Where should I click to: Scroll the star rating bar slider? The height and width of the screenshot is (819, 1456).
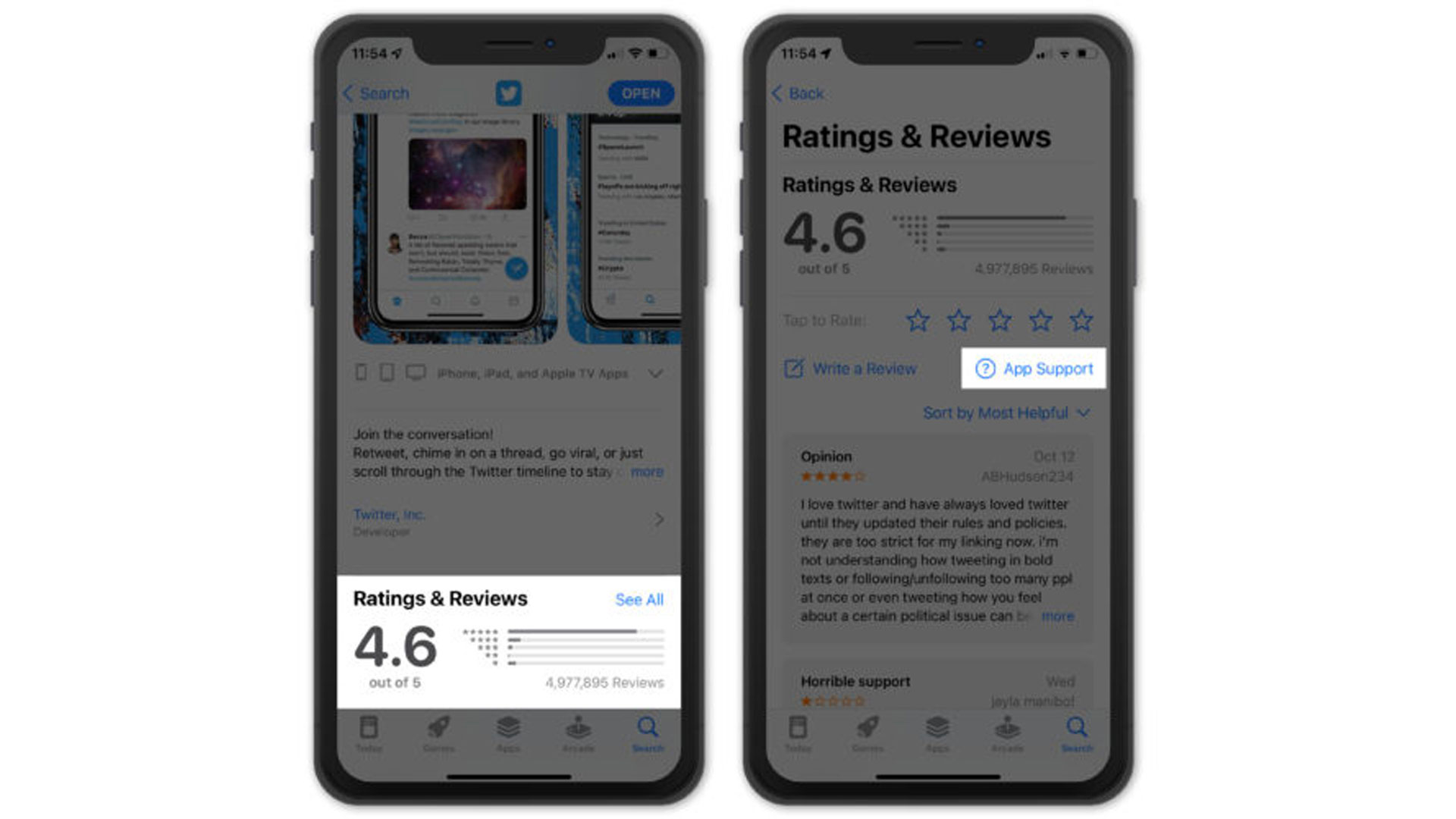(998, 320)
